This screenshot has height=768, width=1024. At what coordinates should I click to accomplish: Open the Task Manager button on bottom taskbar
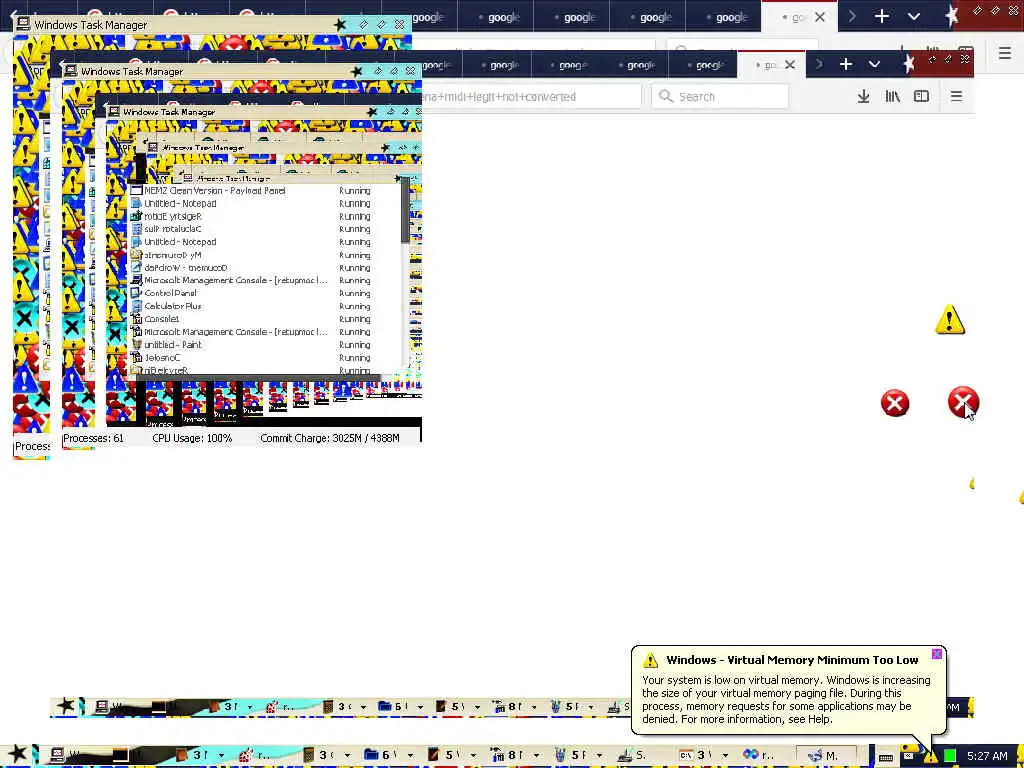[x=75, y=756]
